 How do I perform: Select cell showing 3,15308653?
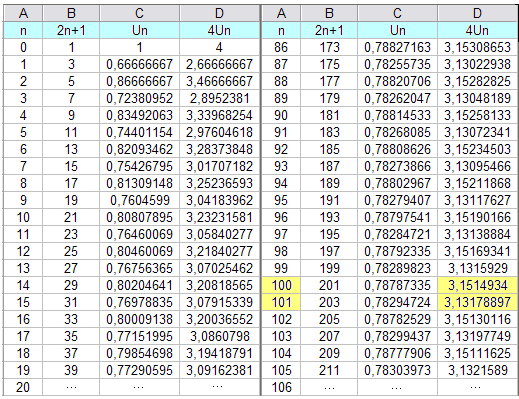[477, 47]
